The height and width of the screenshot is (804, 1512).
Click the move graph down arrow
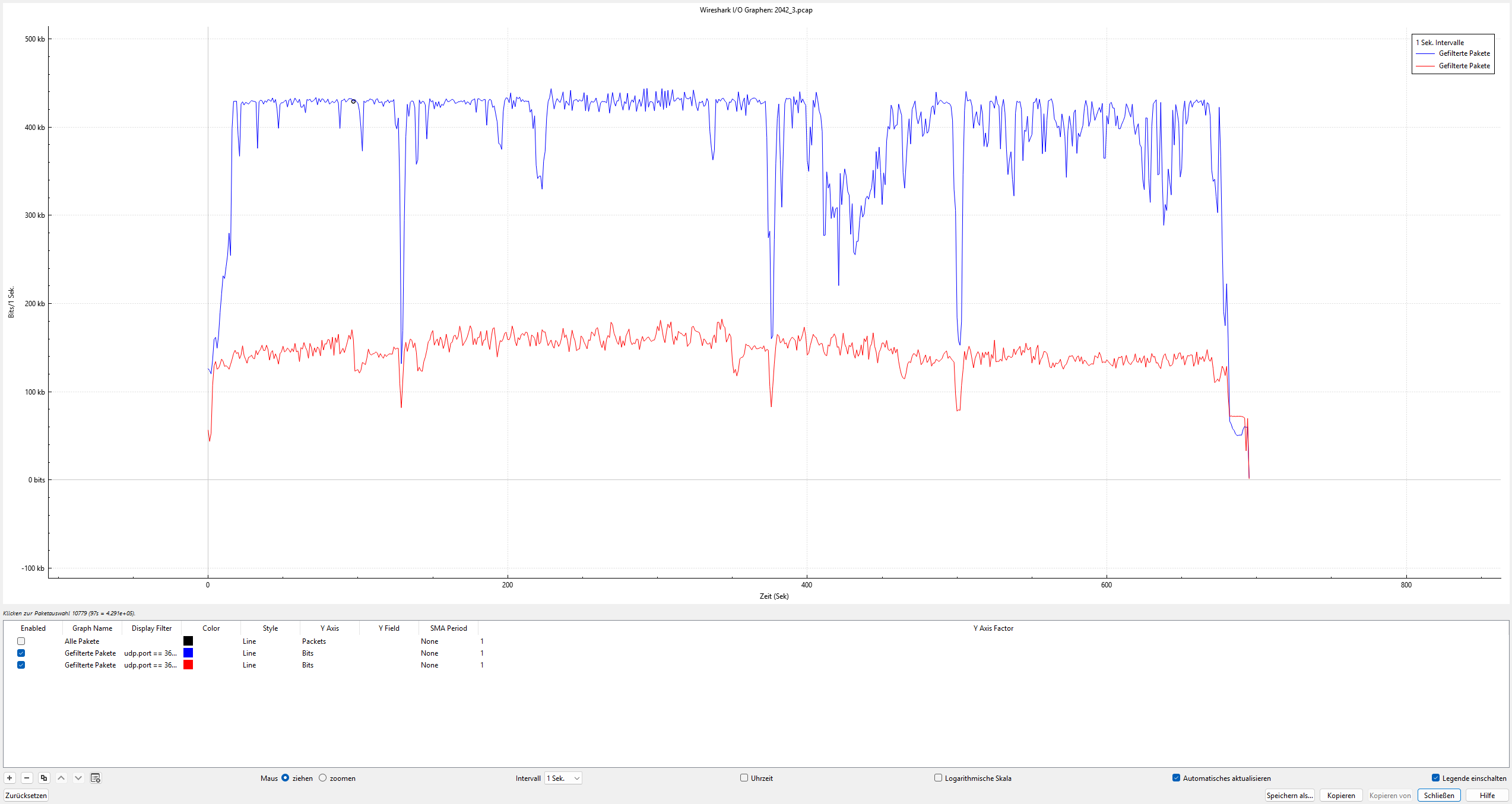(78, 778)
